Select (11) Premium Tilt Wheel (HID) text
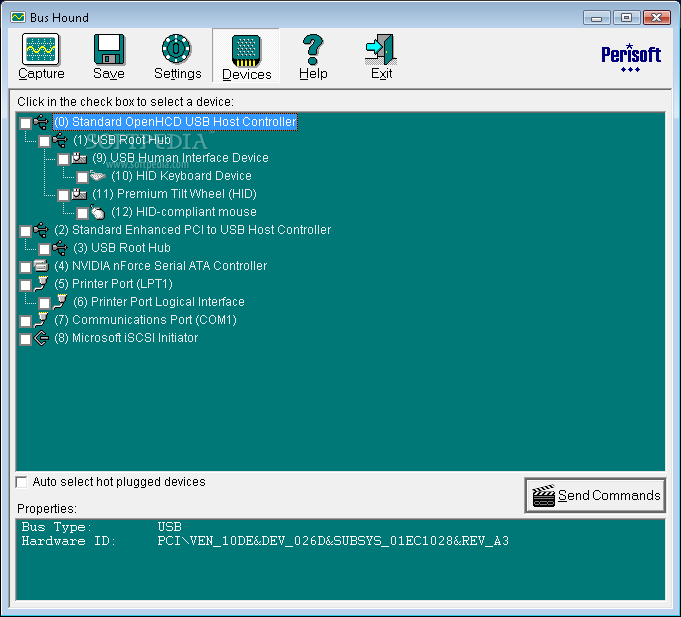The height and width of the screenshot is (617, 681). (174, 194)
